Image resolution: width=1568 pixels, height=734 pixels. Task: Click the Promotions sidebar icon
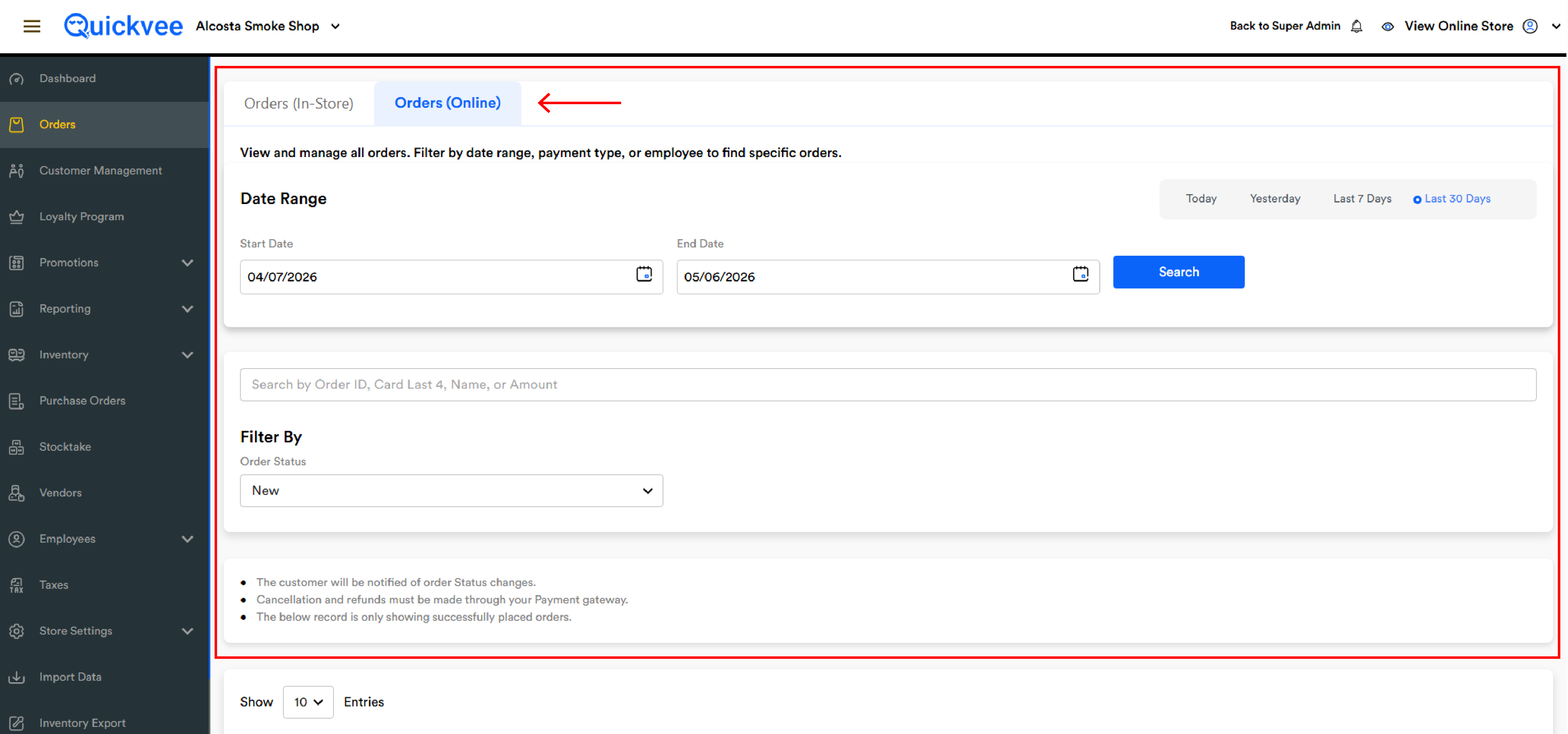[x=17, y=263]
